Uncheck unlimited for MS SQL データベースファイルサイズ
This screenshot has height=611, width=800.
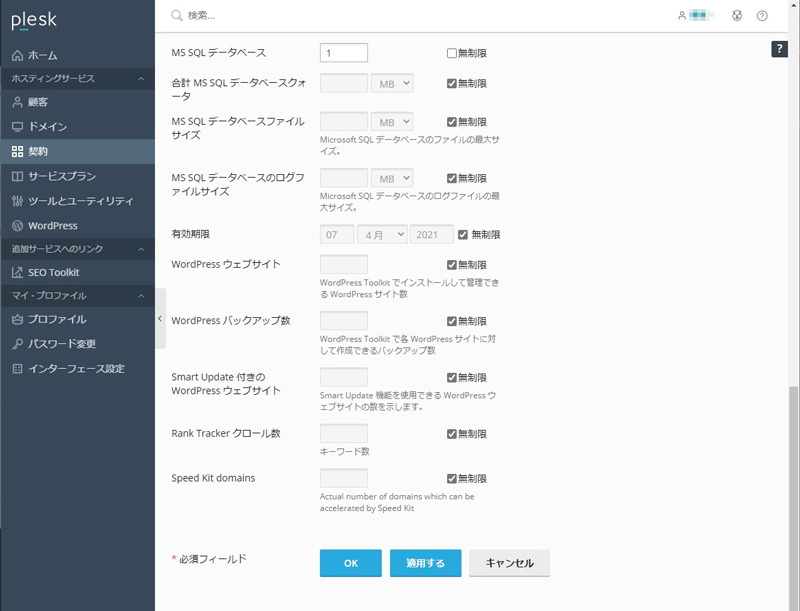coord(452,122)
